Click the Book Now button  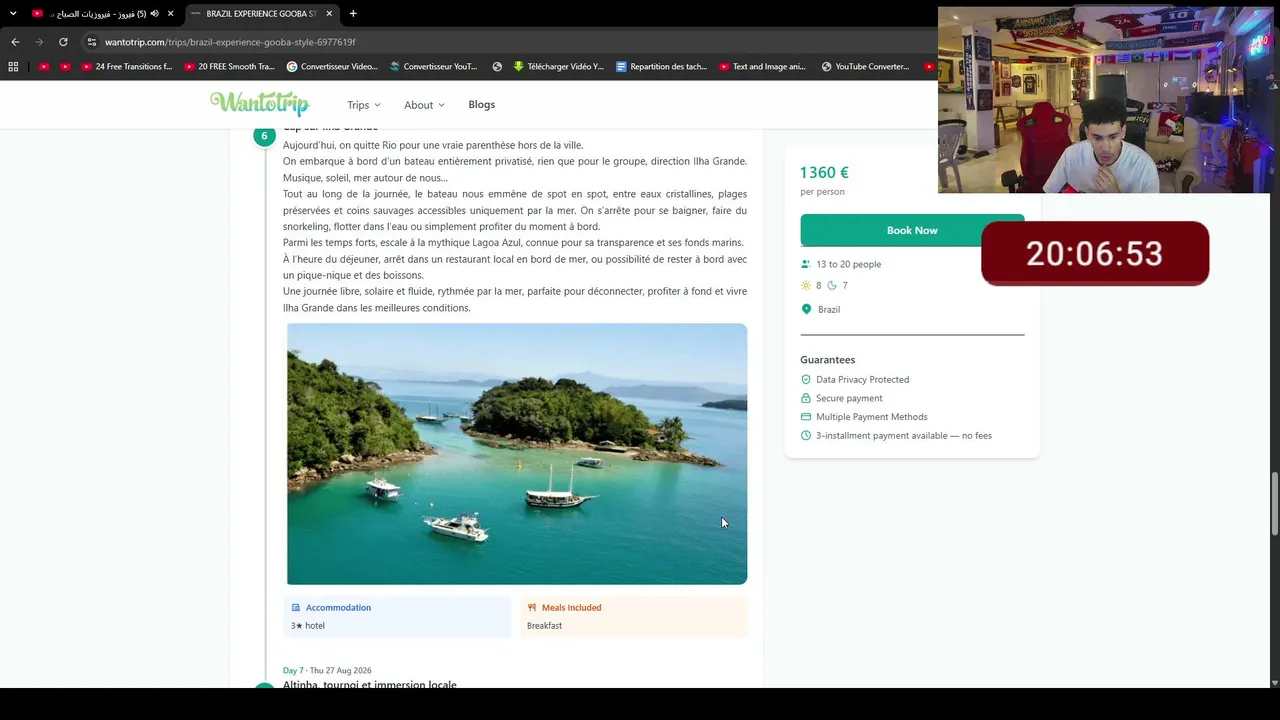(912, 230)
